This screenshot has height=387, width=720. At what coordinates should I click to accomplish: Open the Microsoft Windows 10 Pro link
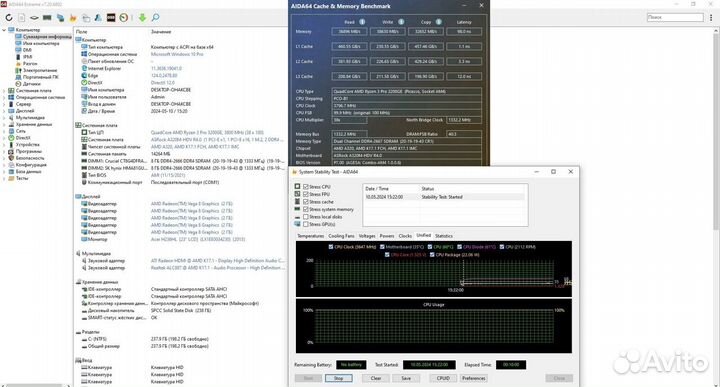click(177, 54)
